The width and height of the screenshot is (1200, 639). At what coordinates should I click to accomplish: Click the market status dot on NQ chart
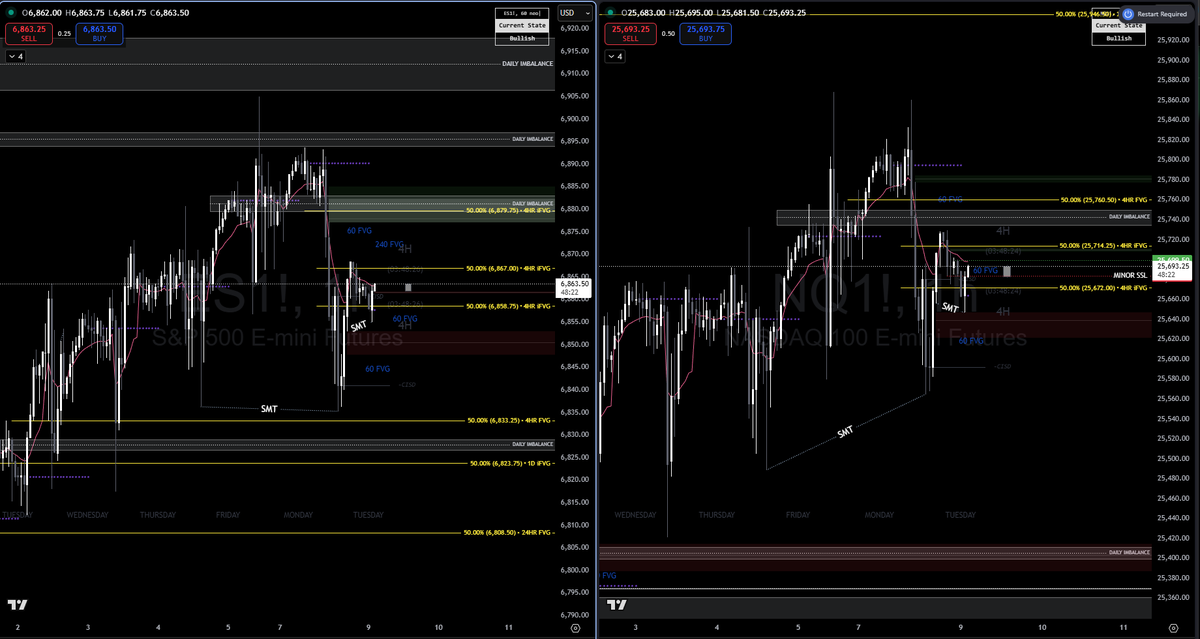click(608, 12)
